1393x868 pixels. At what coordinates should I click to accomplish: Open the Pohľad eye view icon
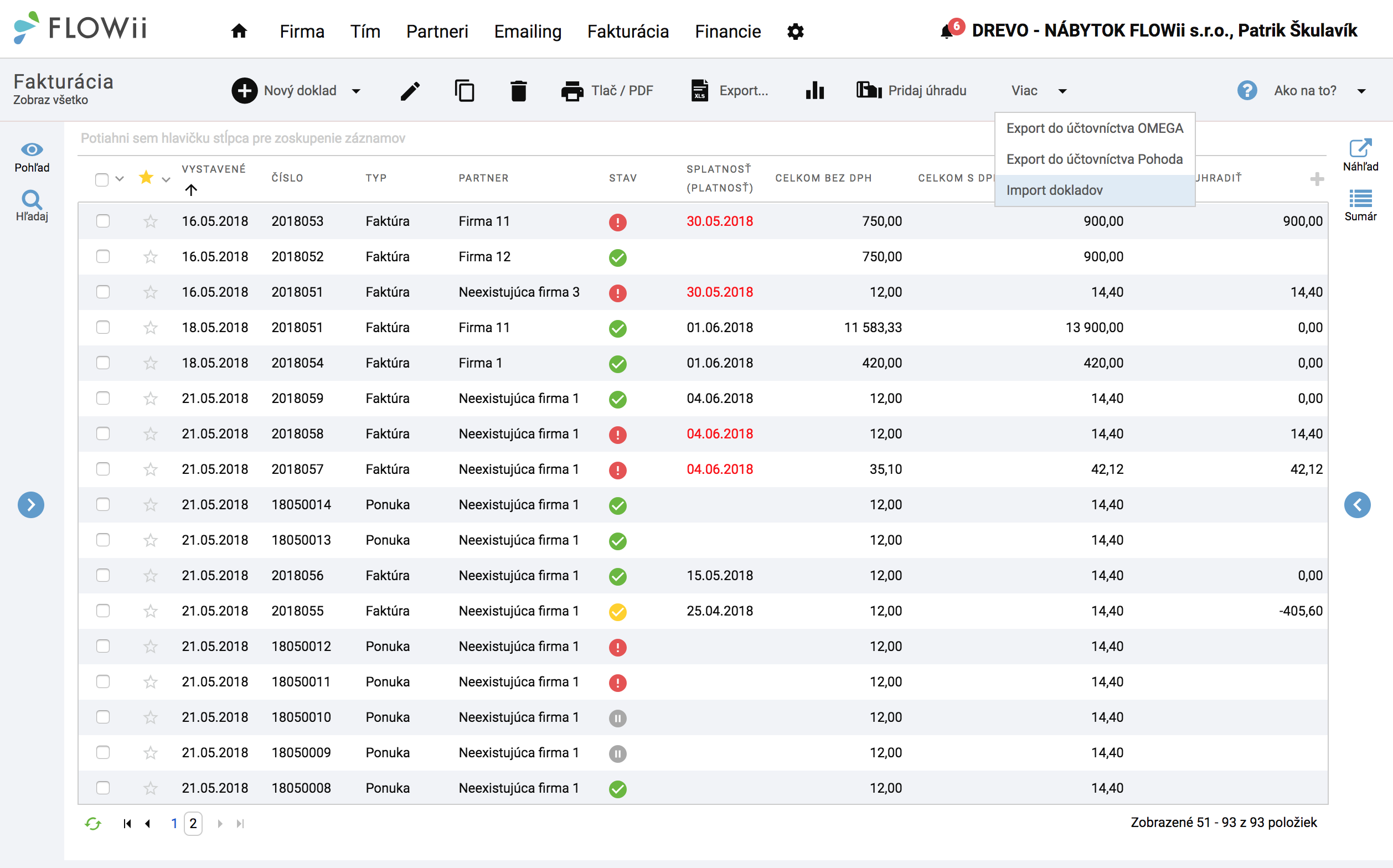pos(32,150)
